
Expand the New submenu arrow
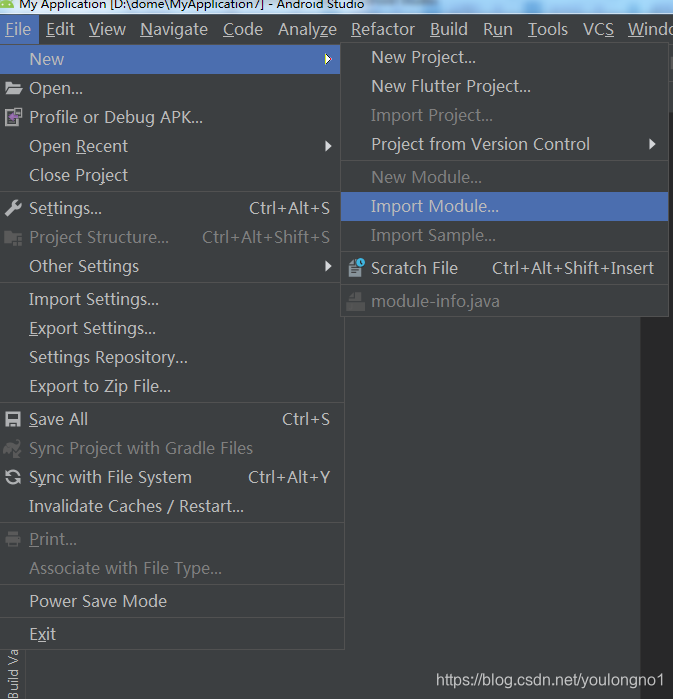328,59
